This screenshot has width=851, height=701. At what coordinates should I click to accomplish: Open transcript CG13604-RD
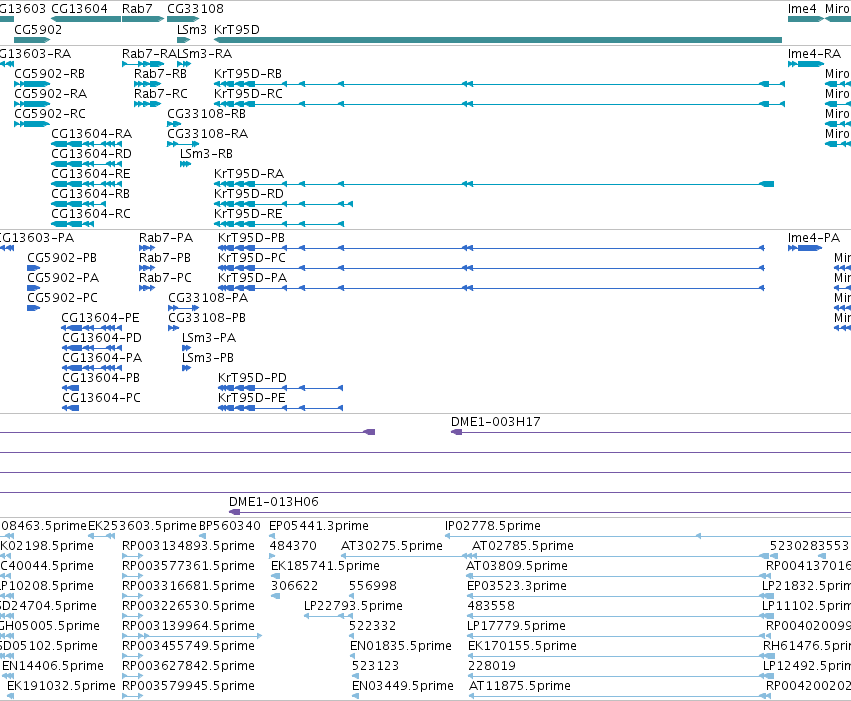coord(91,154)
